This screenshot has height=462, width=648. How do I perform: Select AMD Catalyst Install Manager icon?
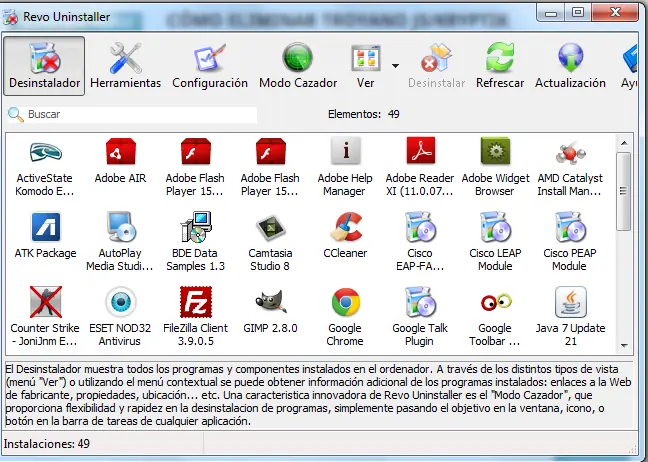coord(570,153)
